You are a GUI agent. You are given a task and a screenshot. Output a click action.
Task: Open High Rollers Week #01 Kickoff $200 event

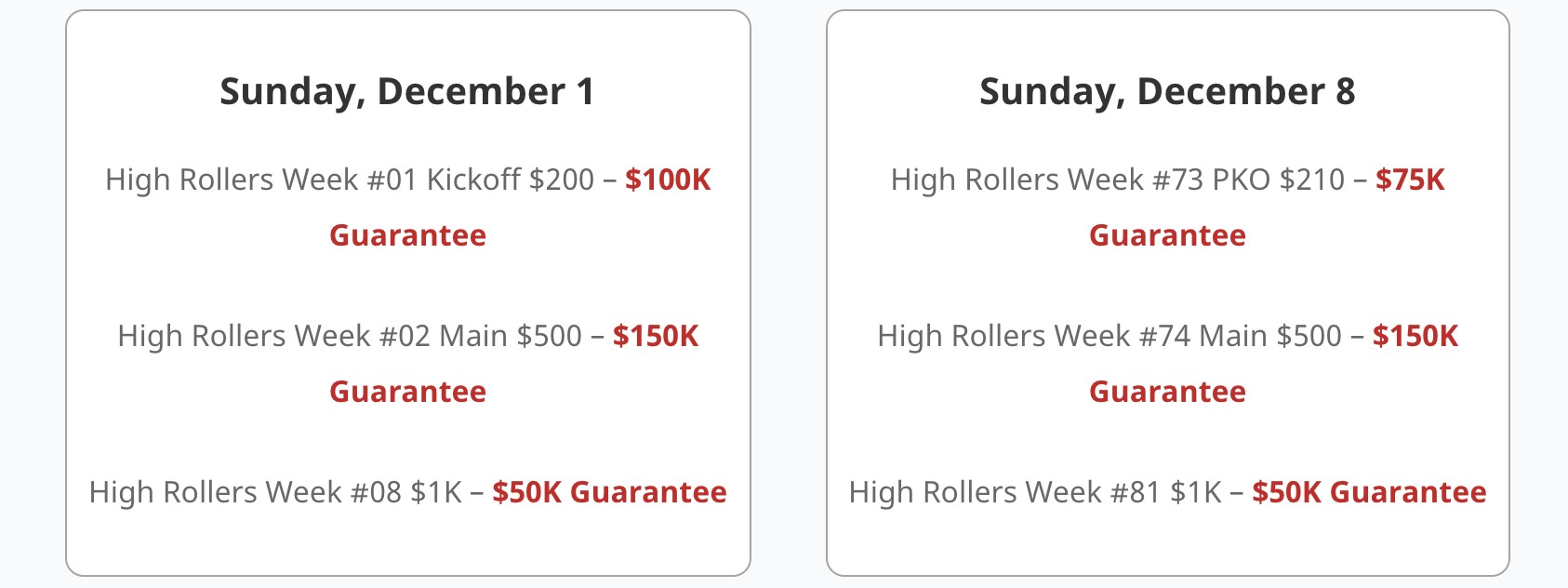tap(349, 180)
